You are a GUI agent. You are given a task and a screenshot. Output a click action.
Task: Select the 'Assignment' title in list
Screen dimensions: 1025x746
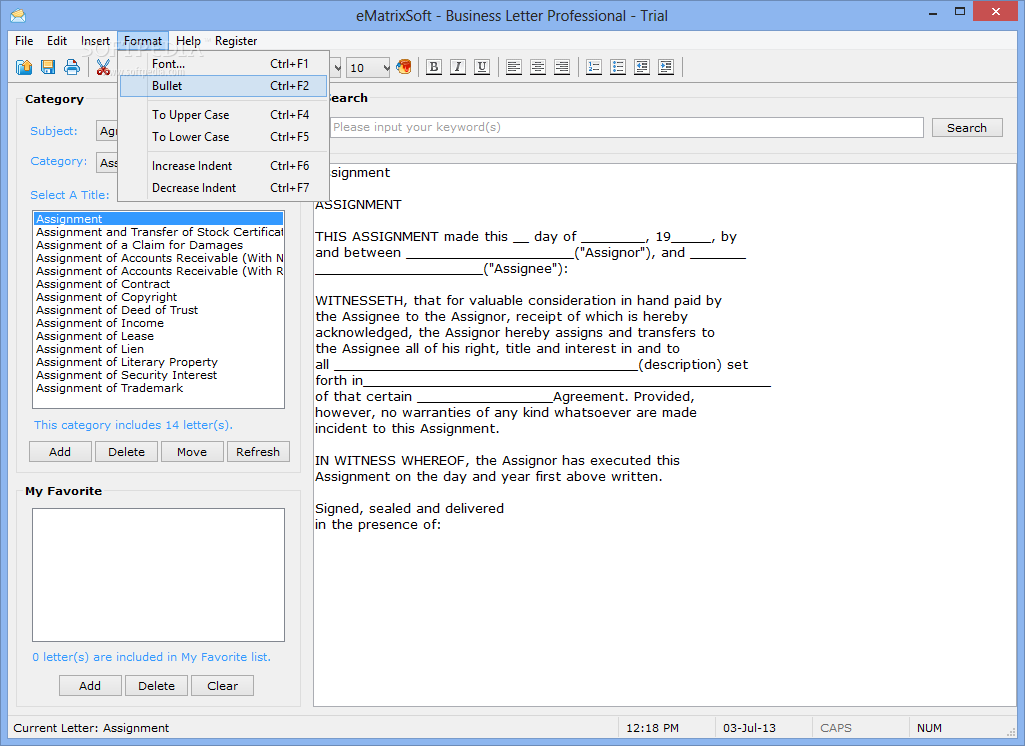159,219
